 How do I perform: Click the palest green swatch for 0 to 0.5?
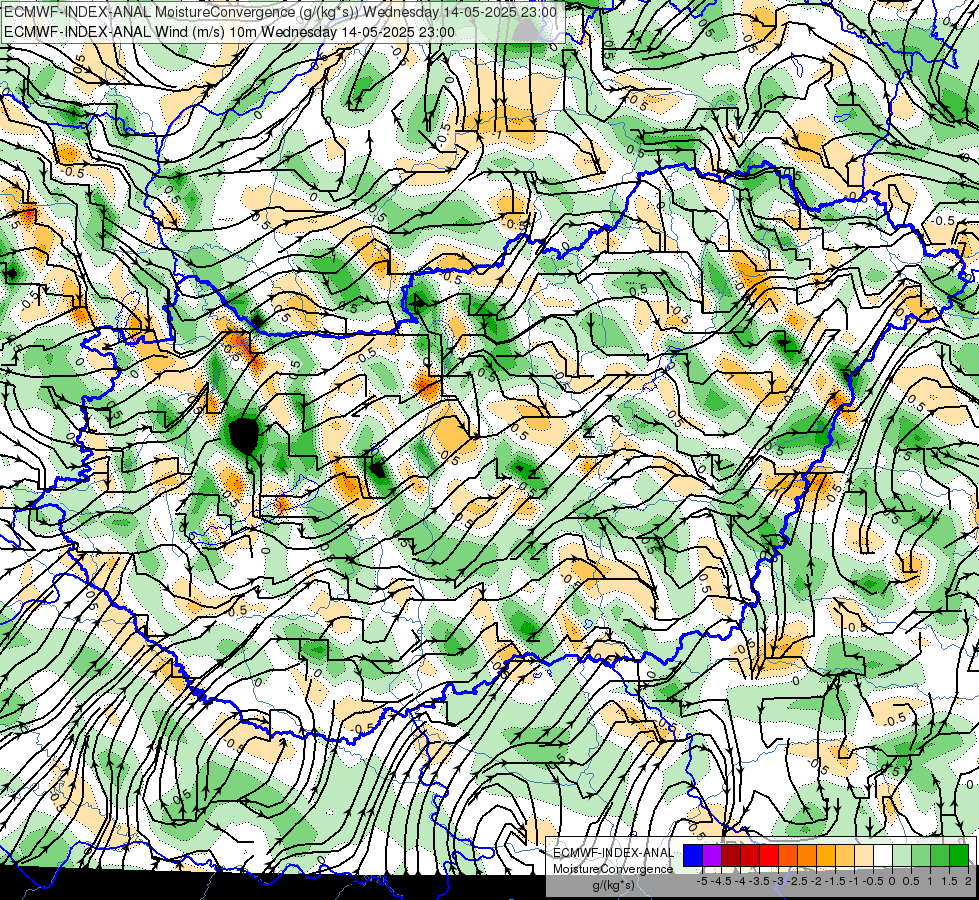point(902,855)
